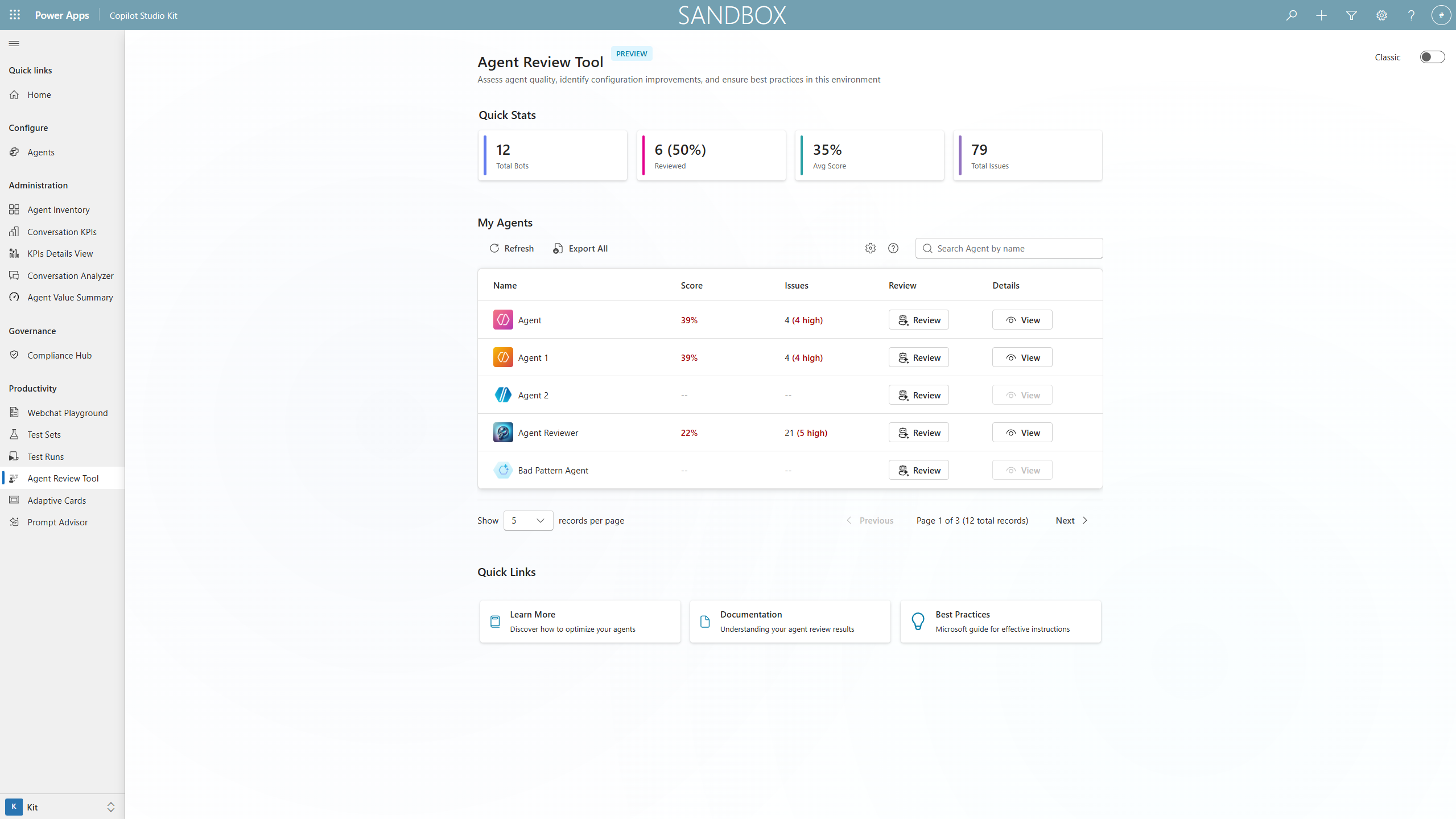
Task: Click the Name column header
Action: click(x=505, y=285)
